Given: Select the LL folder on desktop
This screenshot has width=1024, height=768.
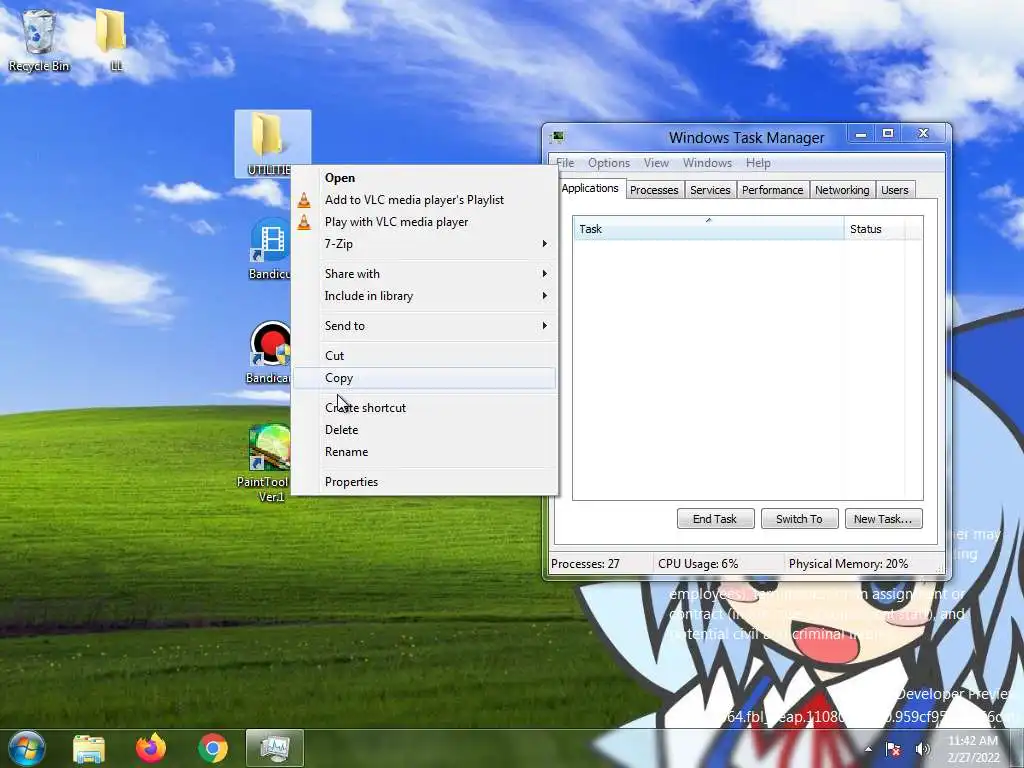Looking at the screenshot, I should (112, 39).
